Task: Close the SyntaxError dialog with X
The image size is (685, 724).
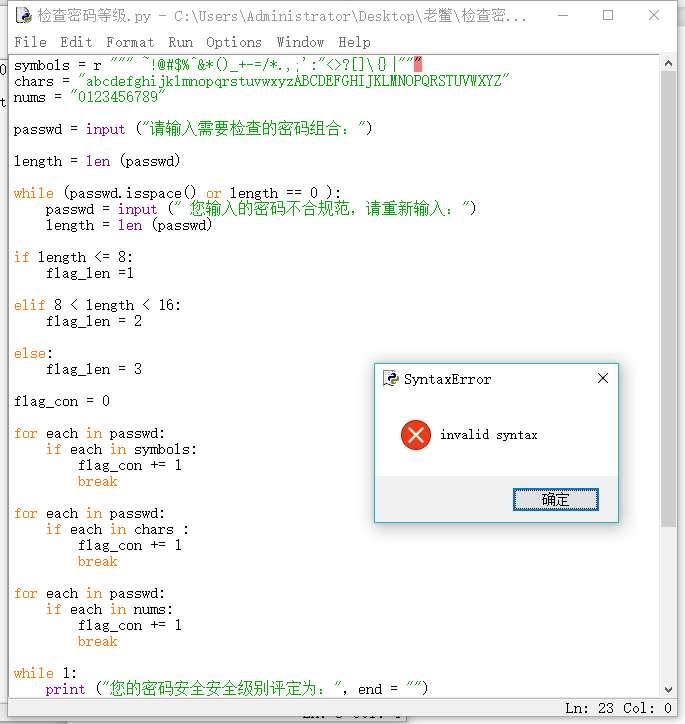Action: pos(602,379)
